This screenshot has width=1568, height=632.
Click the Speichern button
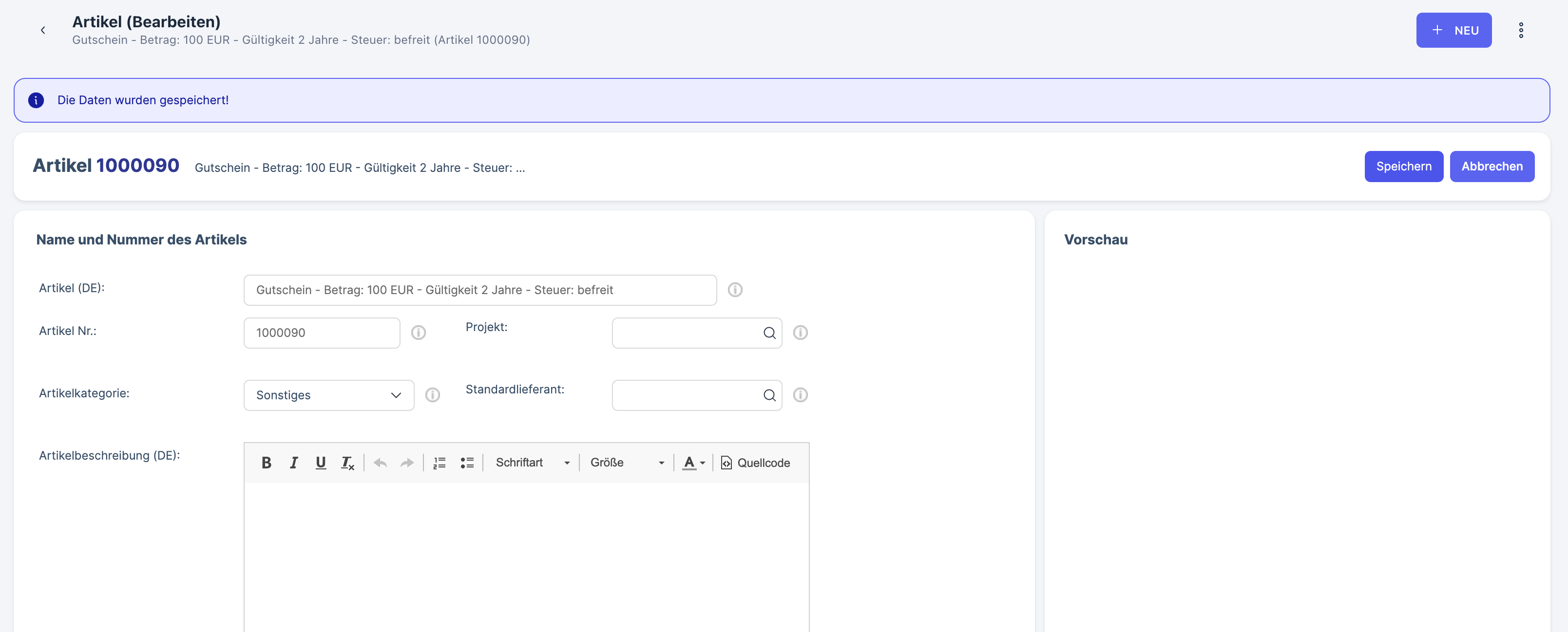click(x=1403, y=167)
